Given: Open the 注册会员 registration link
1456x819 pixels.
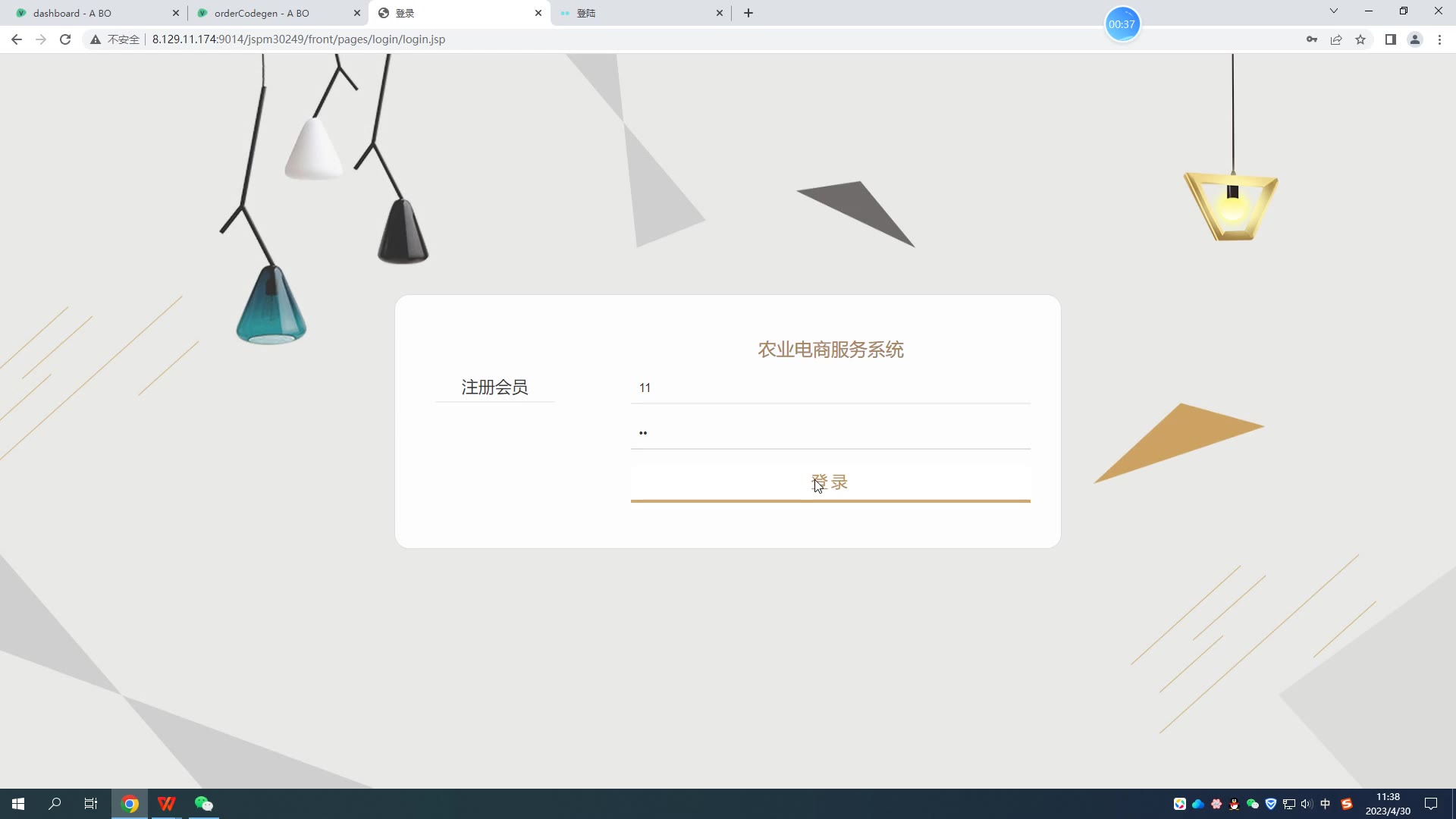Looking at the screenshot, I should [494, 388].
